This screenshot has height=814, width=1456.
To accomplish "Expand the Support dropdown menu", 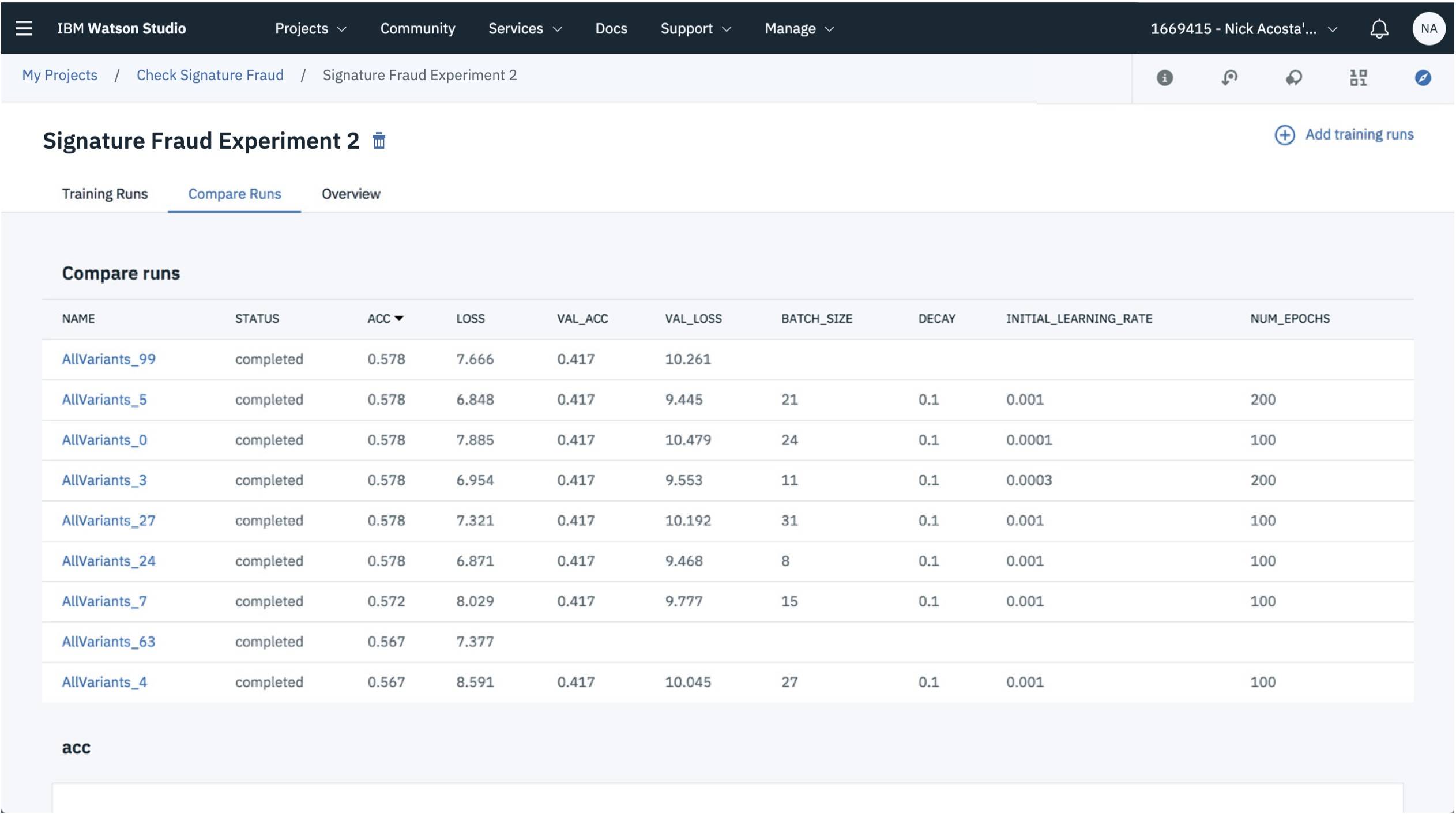I will pos(695,28).
